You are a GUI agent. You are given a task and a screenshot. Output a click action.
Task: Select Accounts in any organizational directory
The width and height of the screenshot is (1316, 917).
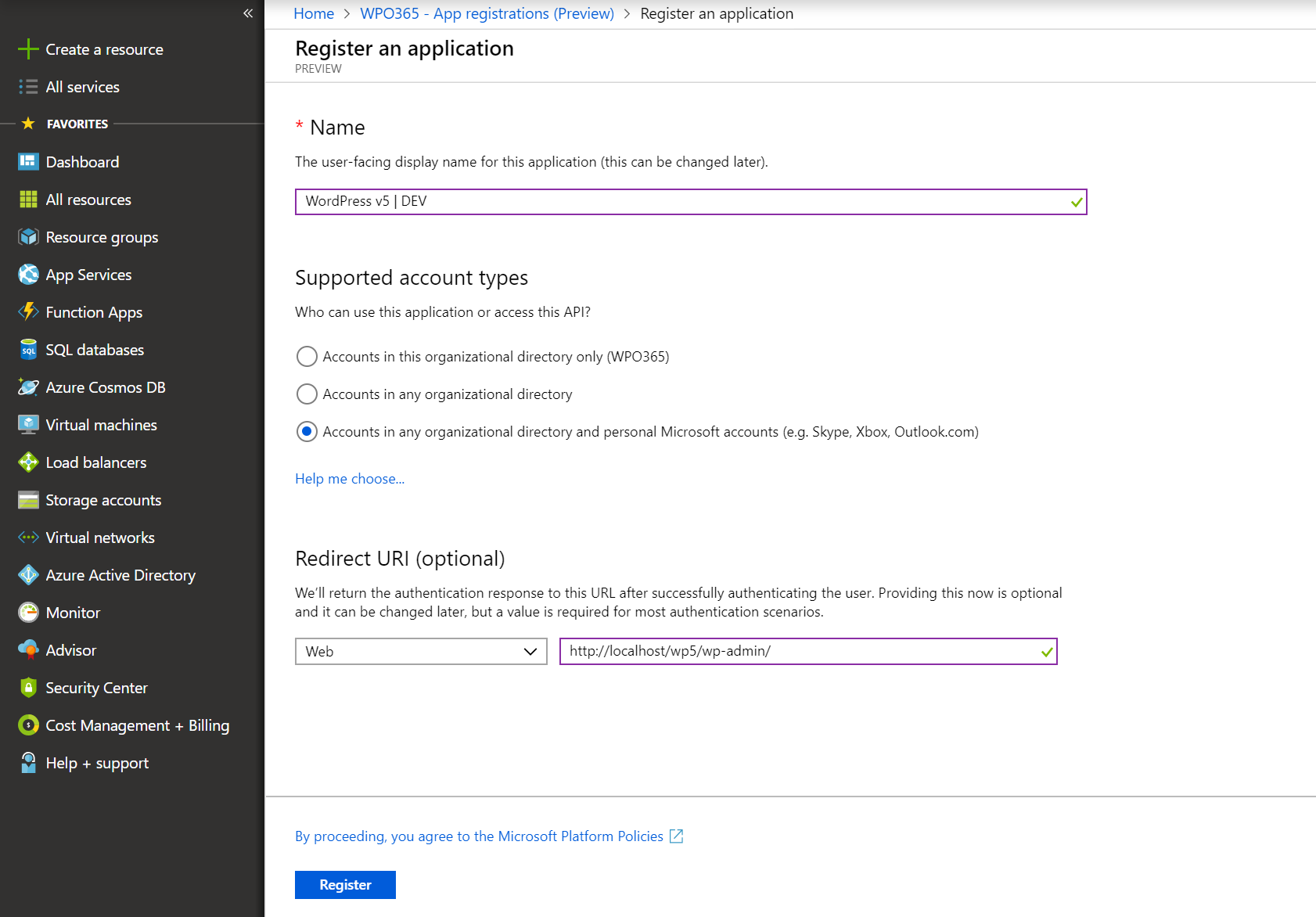tap(307, 394)
